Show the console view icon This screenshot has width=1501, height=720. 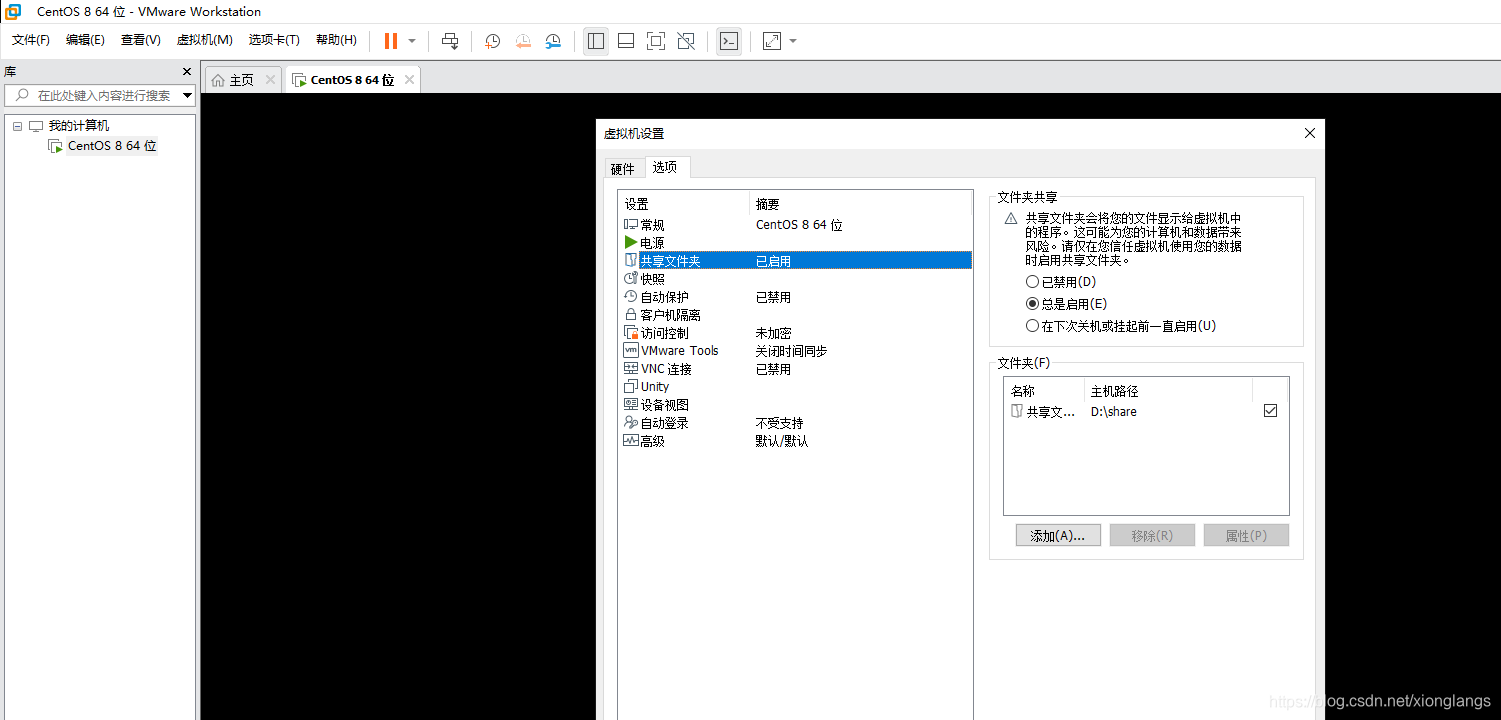pyautogui.click(x=729, y=41)
